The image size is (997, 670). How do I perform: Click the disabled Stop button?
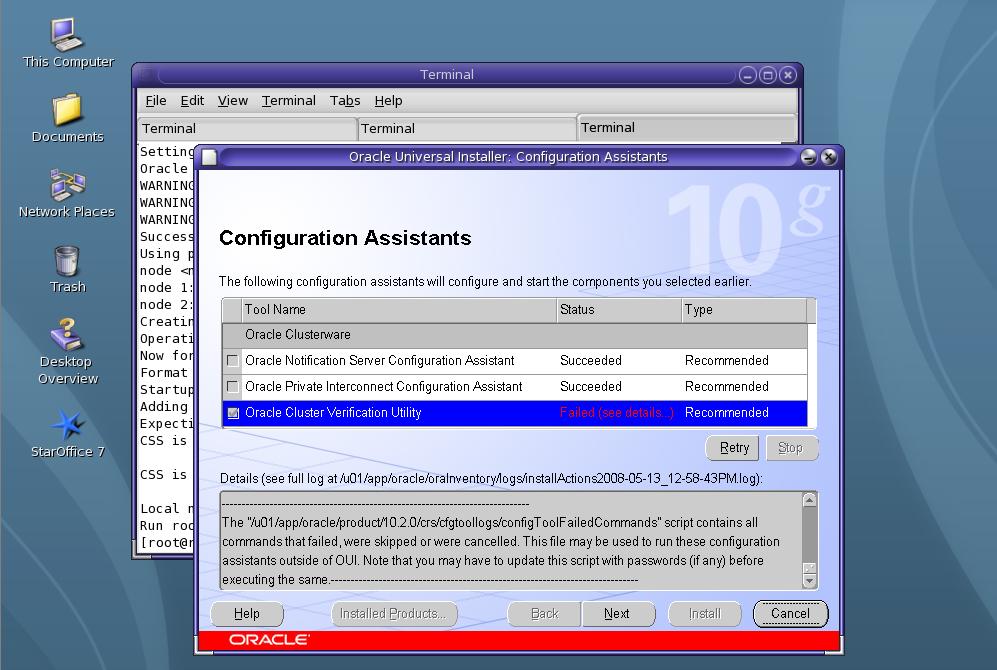(792, 448)
